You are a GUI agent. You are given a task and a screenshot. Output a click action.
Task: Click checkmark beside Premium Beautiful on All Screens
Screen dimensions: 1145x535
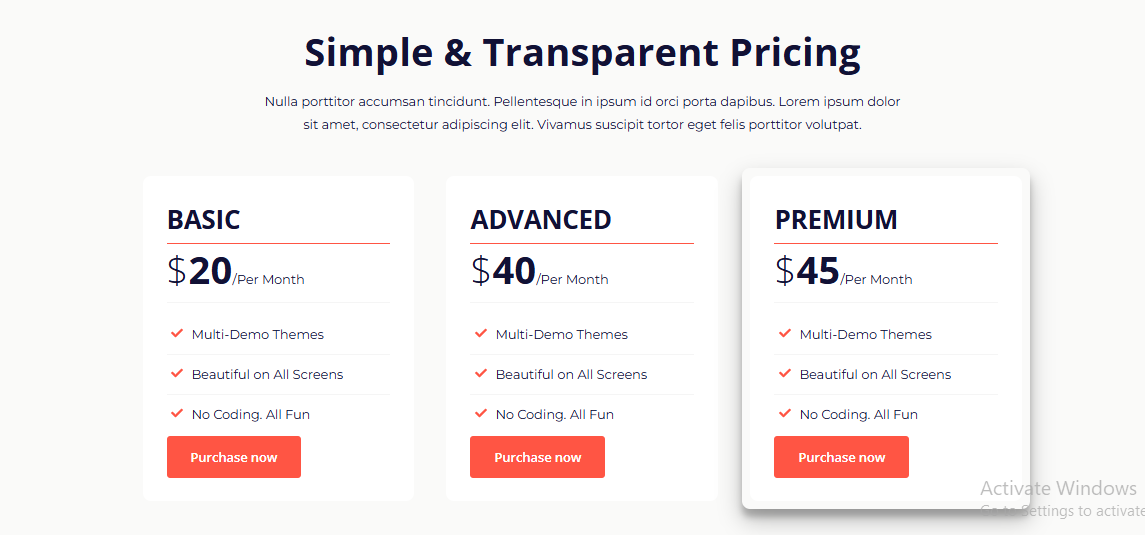coord(785,373)
